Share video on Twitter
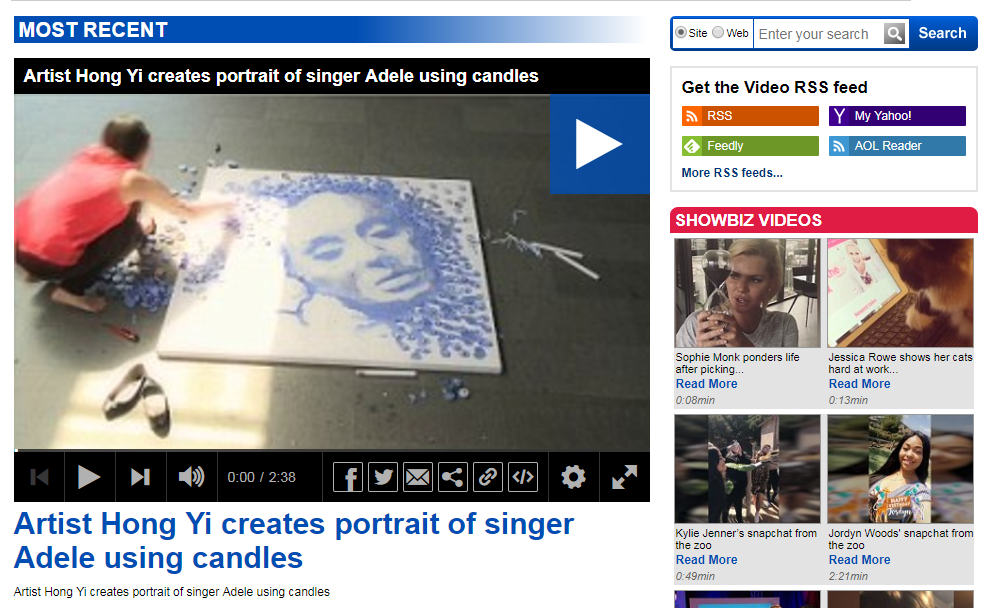The width and height of the screenshot is (990, 608). [x=383, y=477]
